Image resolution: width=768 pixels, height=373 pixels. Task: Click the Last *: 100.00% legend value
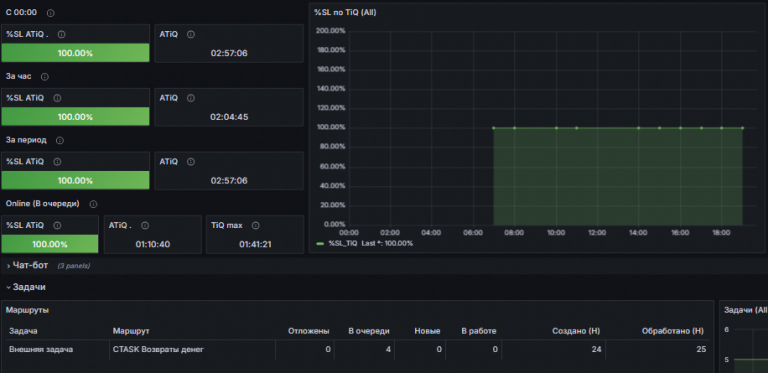[x=387, y=243]
